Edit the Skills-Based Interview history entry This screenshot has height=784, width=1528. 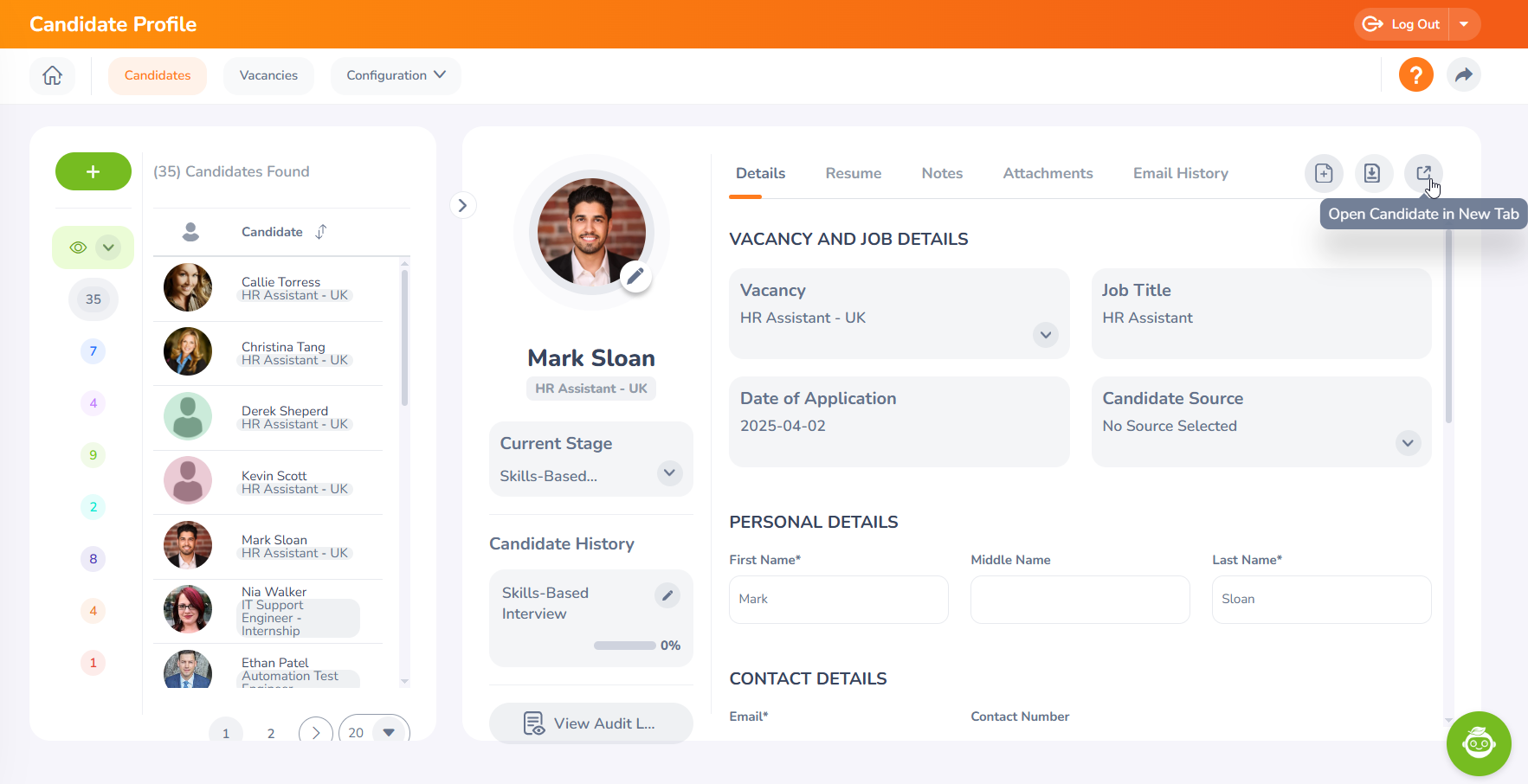(x=667, y=595)
